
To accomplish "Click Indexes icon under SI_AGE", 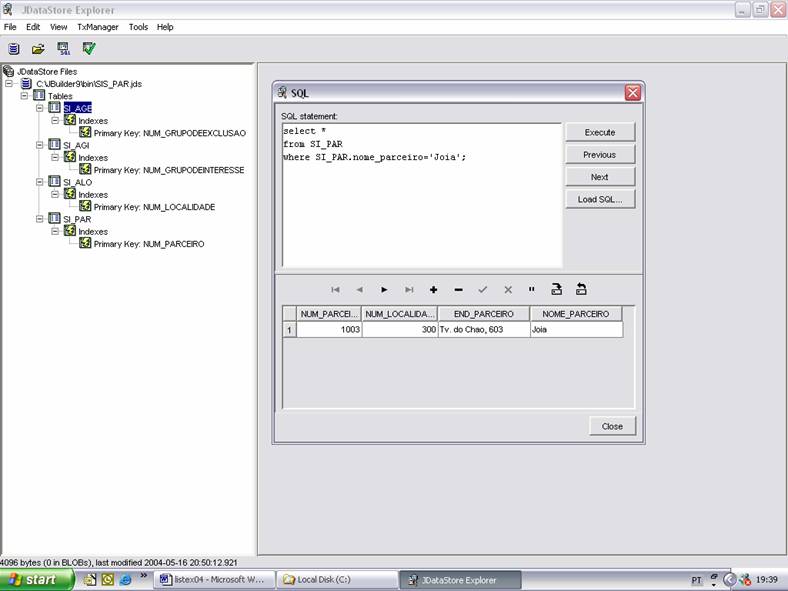I will point(70,120).
